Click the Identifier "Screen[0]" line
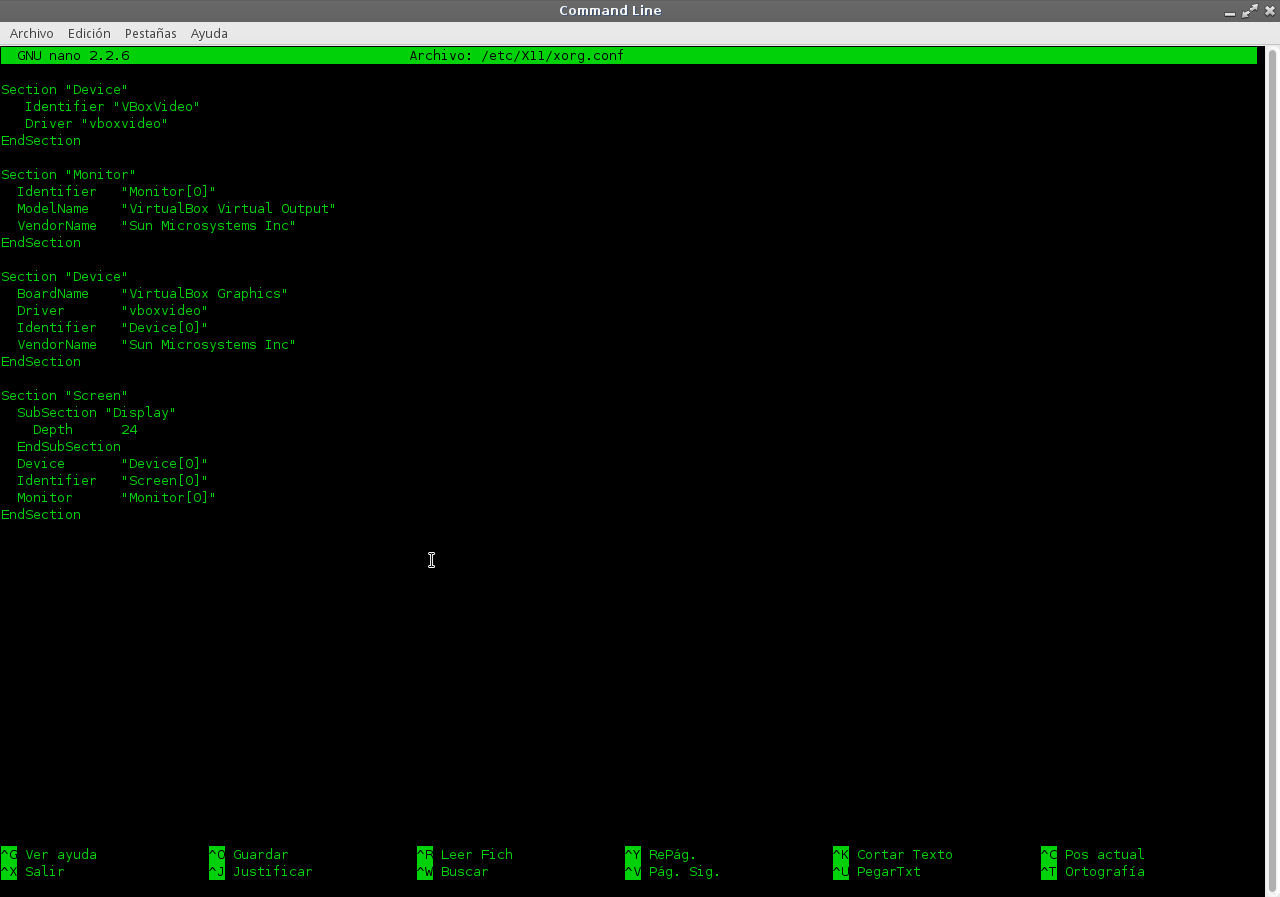This screenshot has height=897, width=1280. [113, 480]
